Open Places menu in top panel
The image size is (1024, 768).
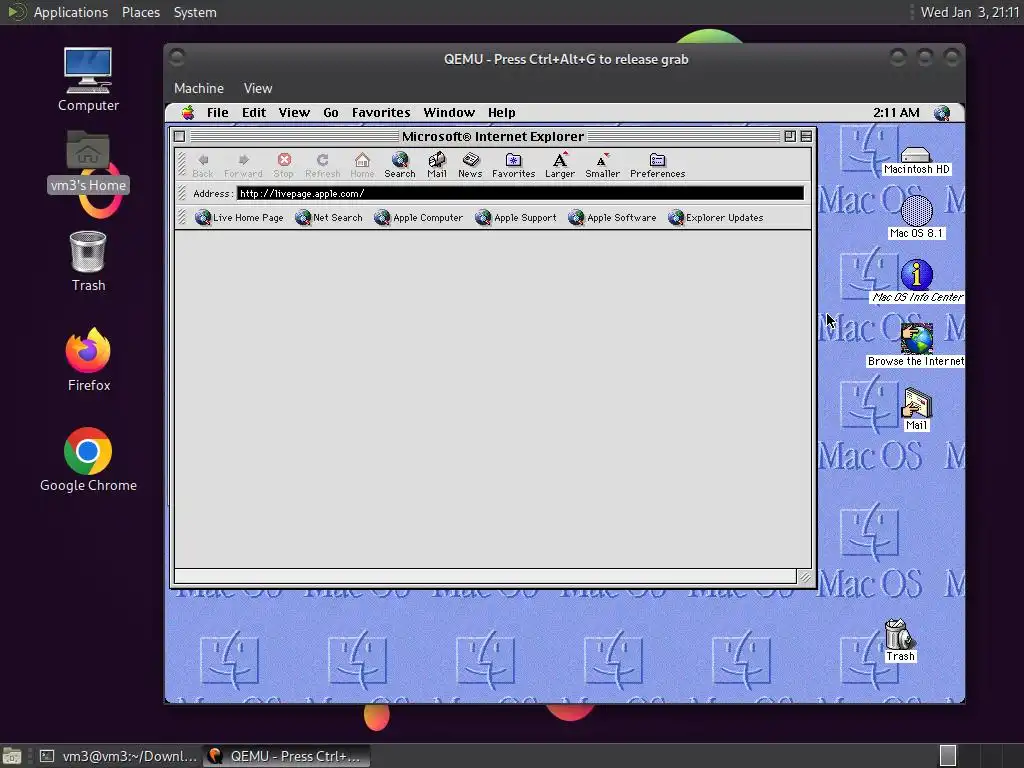[141, 12]
